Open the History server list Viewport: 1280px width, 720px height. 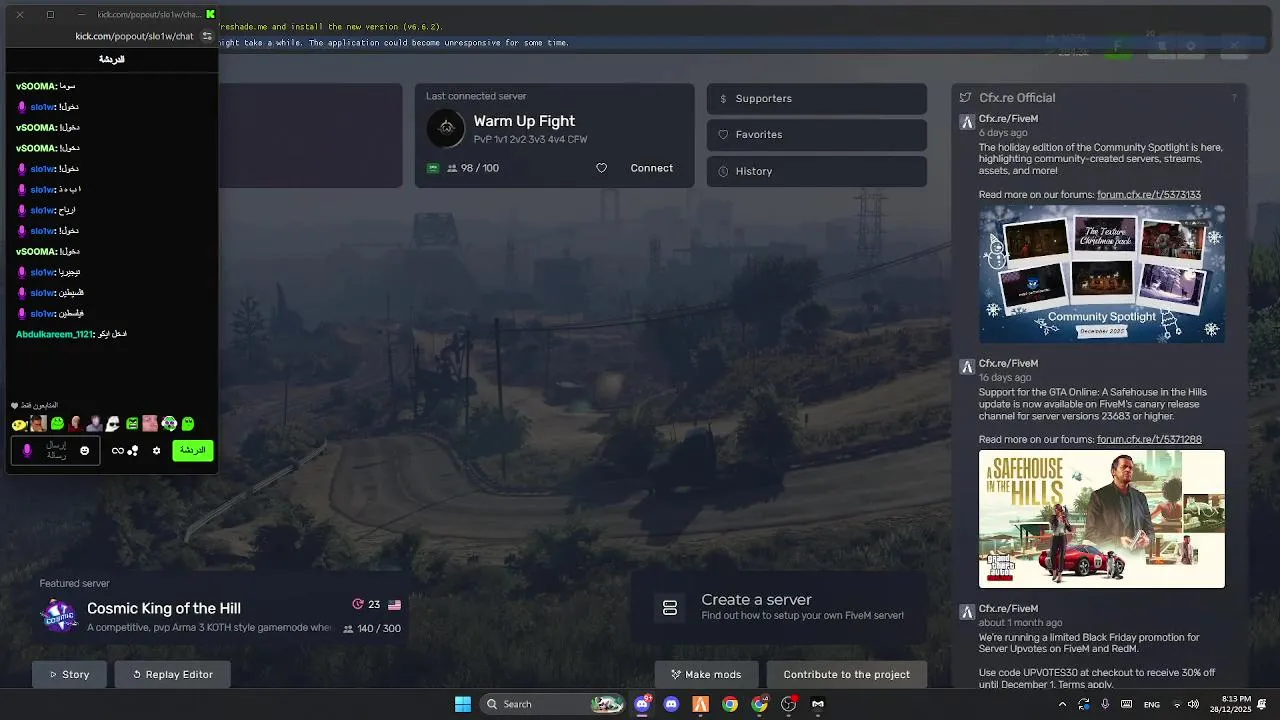[817, 171]
